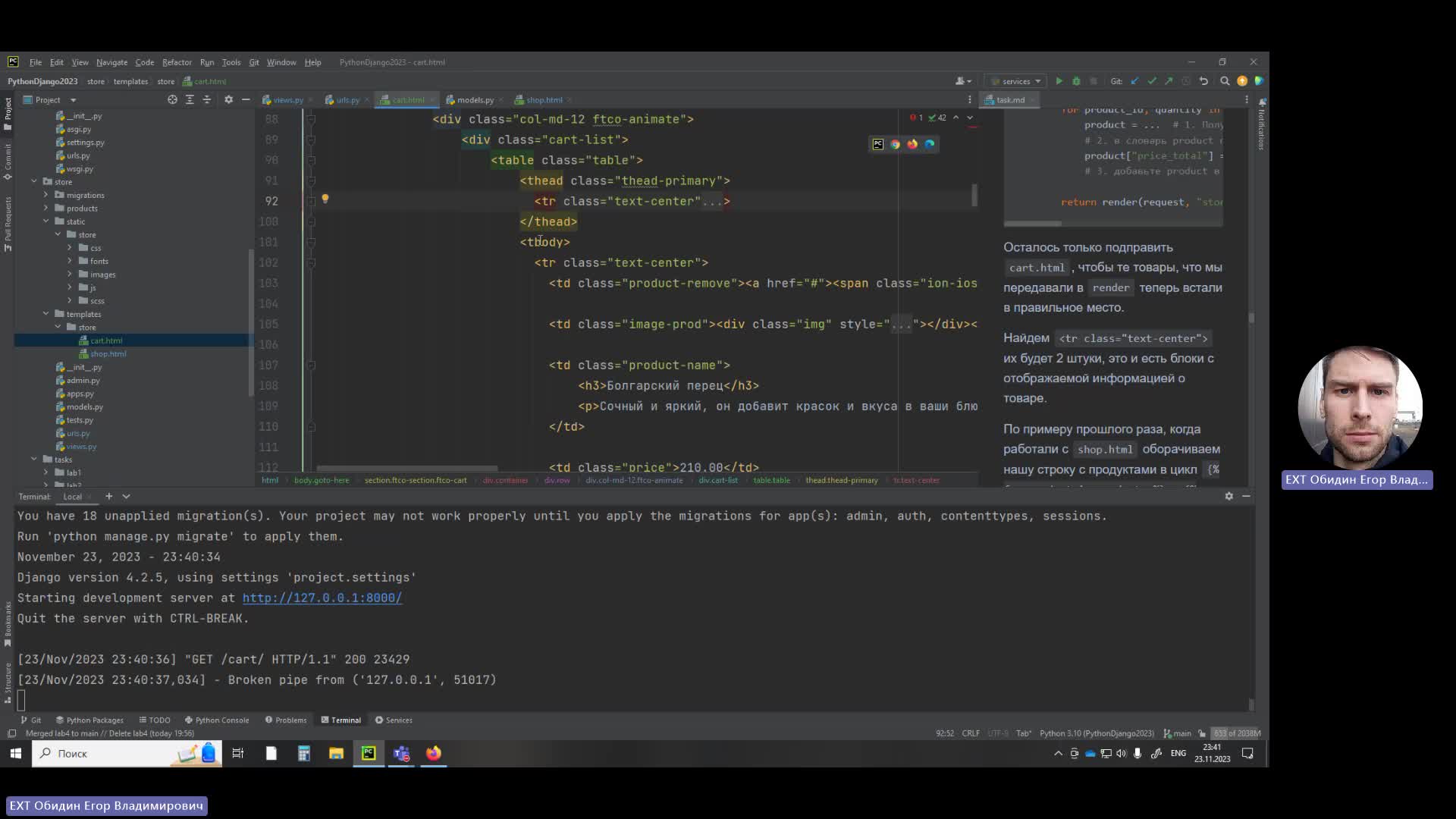This screenshot has height=819, width=1456.
Task: Toggle ENG keyboard language indicator
Action: (x=1178, y=753)
